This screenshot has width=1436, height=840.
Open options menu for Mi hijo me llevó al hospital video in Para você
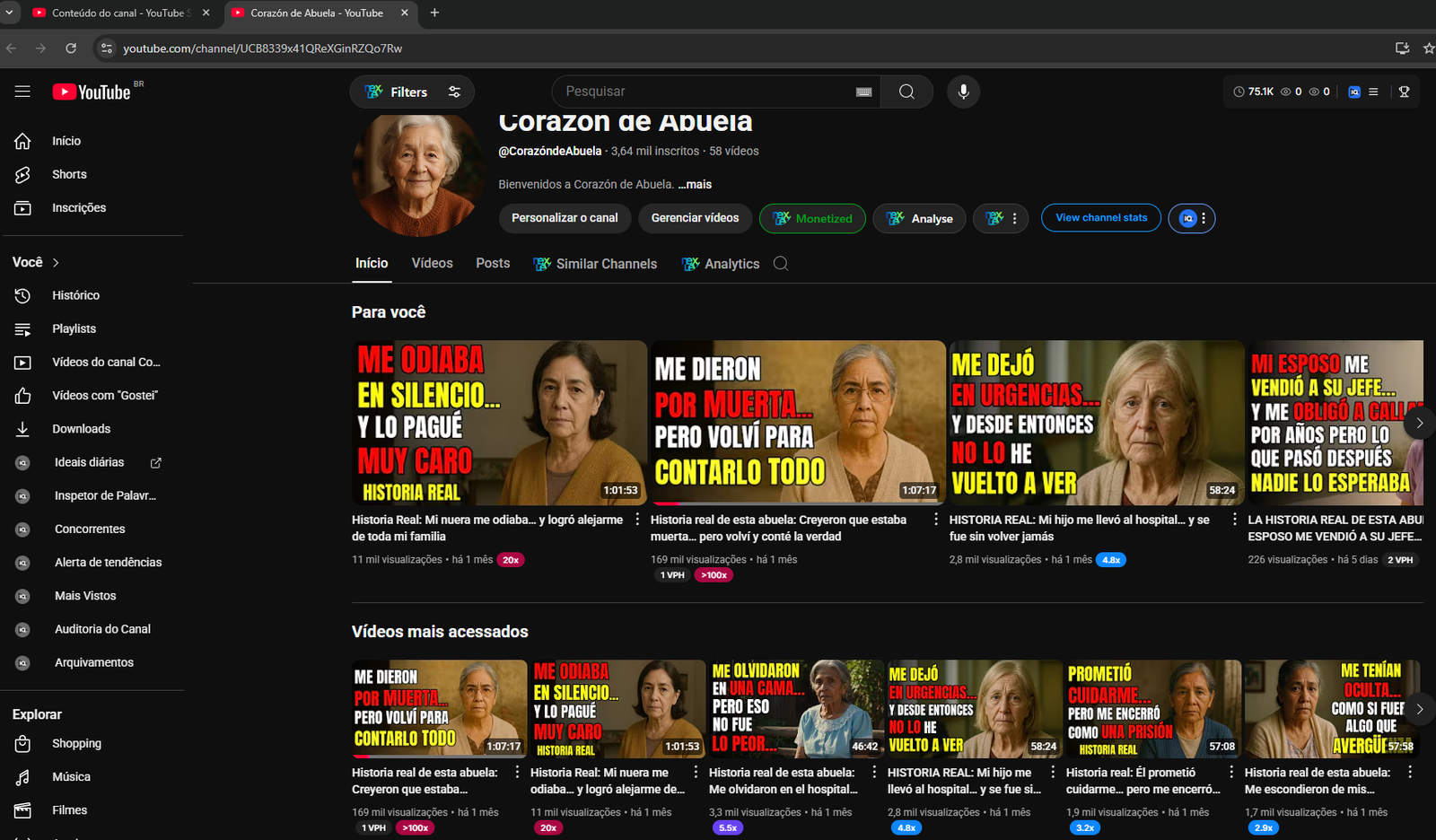[x=1235, y=520]
